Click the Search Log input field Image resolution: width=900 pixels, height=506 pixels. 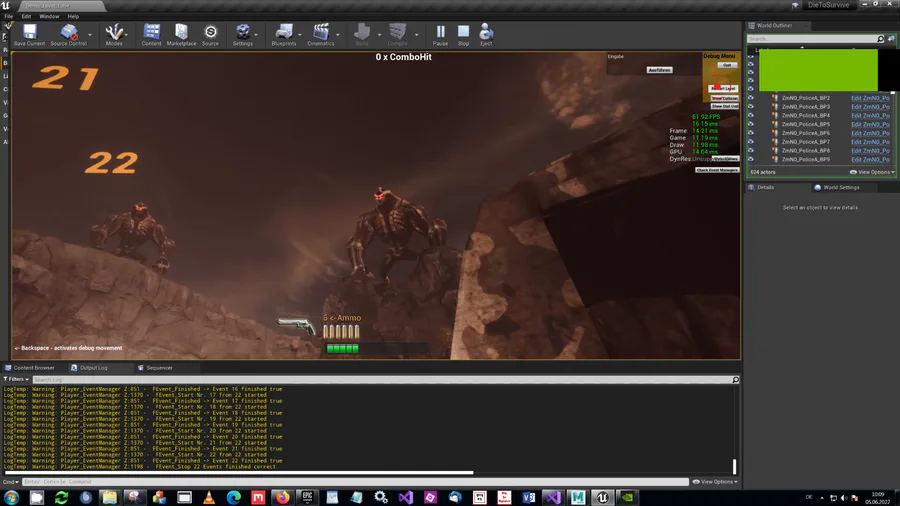click(382, 380)
